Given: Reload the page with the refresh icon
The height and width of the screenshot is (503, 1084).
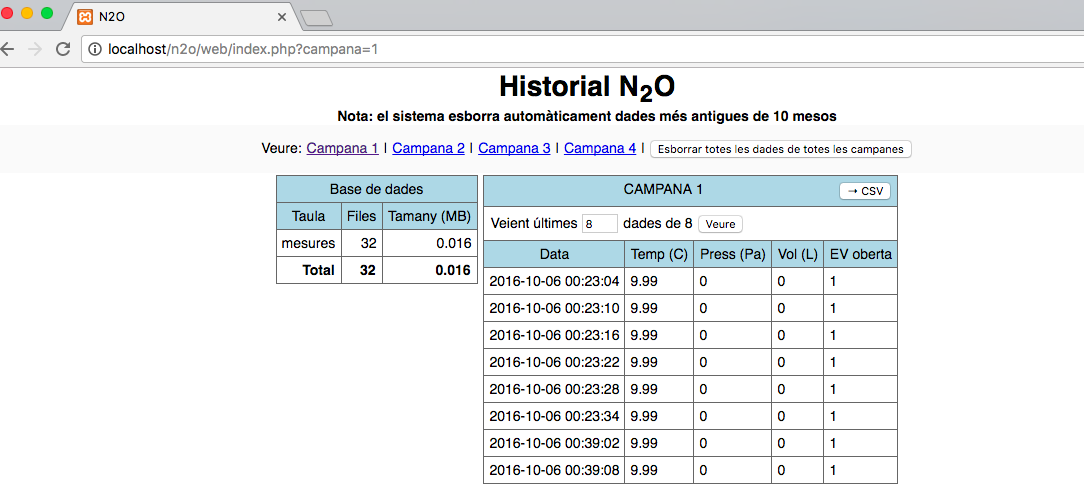Looking at the screenshot, I should pyautogui.click(x=63, y=49).
